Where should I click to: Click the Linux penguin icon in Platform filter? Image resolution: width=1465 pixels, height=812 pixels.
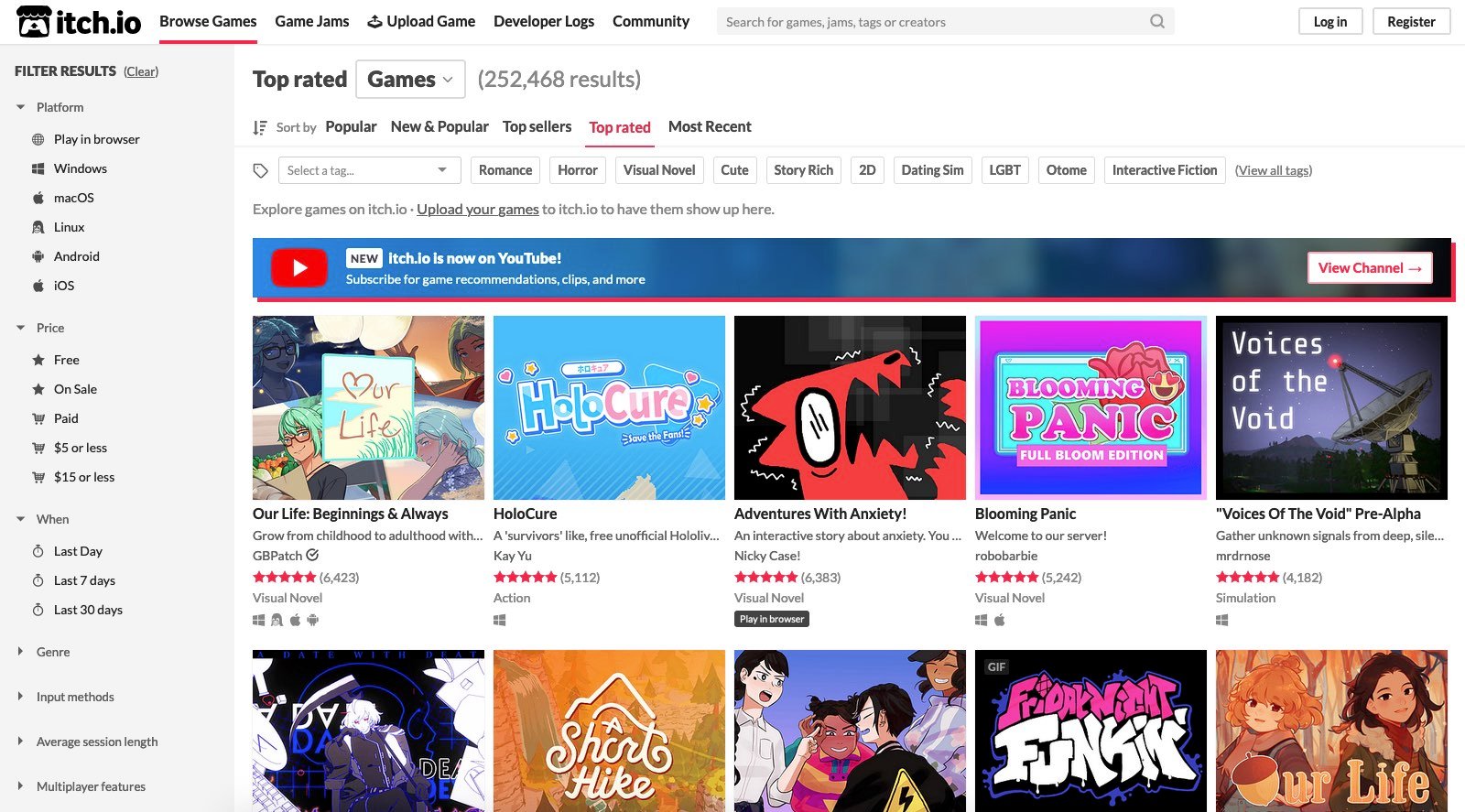(x=38, y=227)
